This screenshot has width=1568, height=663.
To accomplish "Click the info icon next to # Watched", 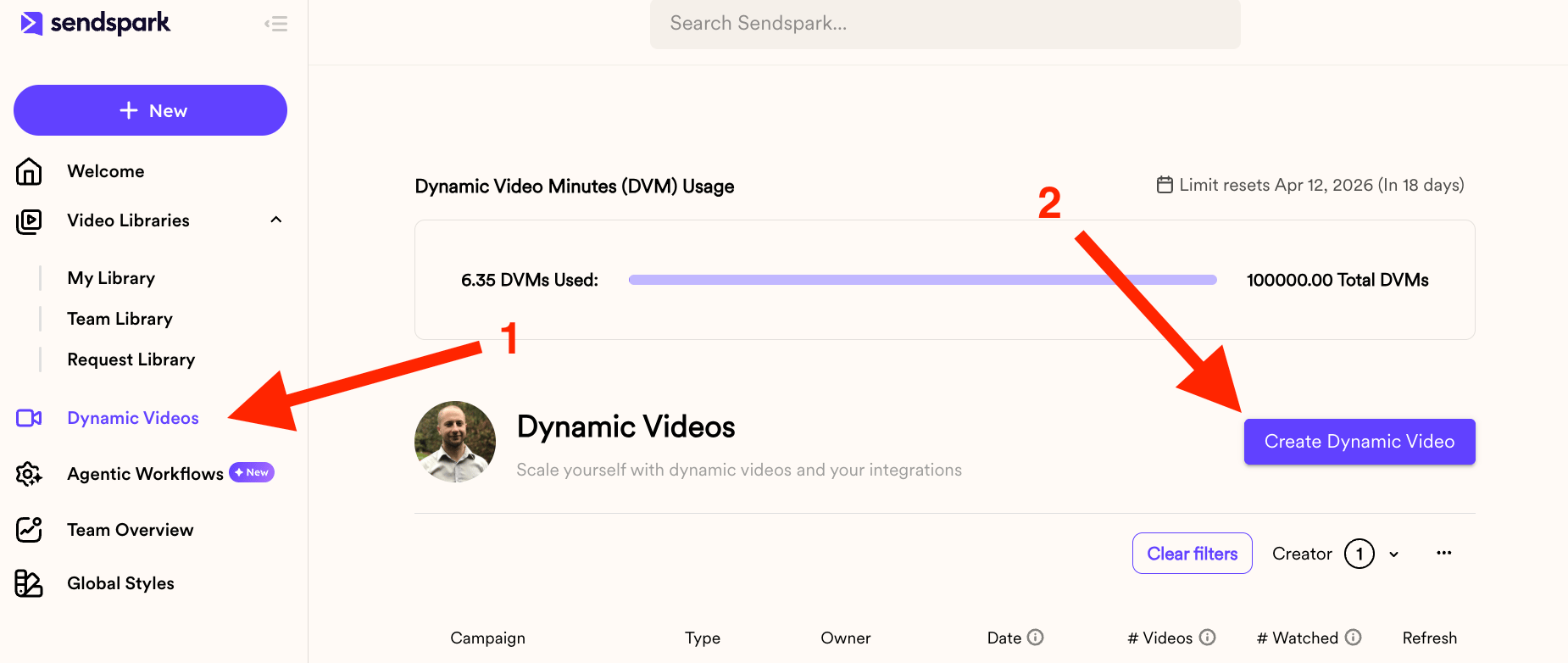I will coord(1354,637).
